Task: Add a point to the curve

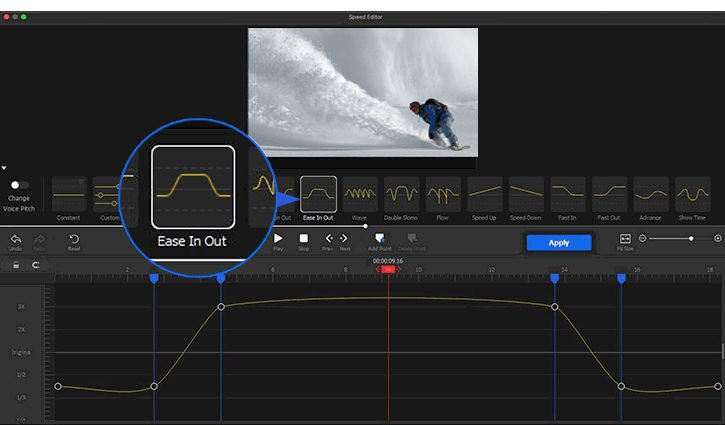Action: (x=379, y=240)
